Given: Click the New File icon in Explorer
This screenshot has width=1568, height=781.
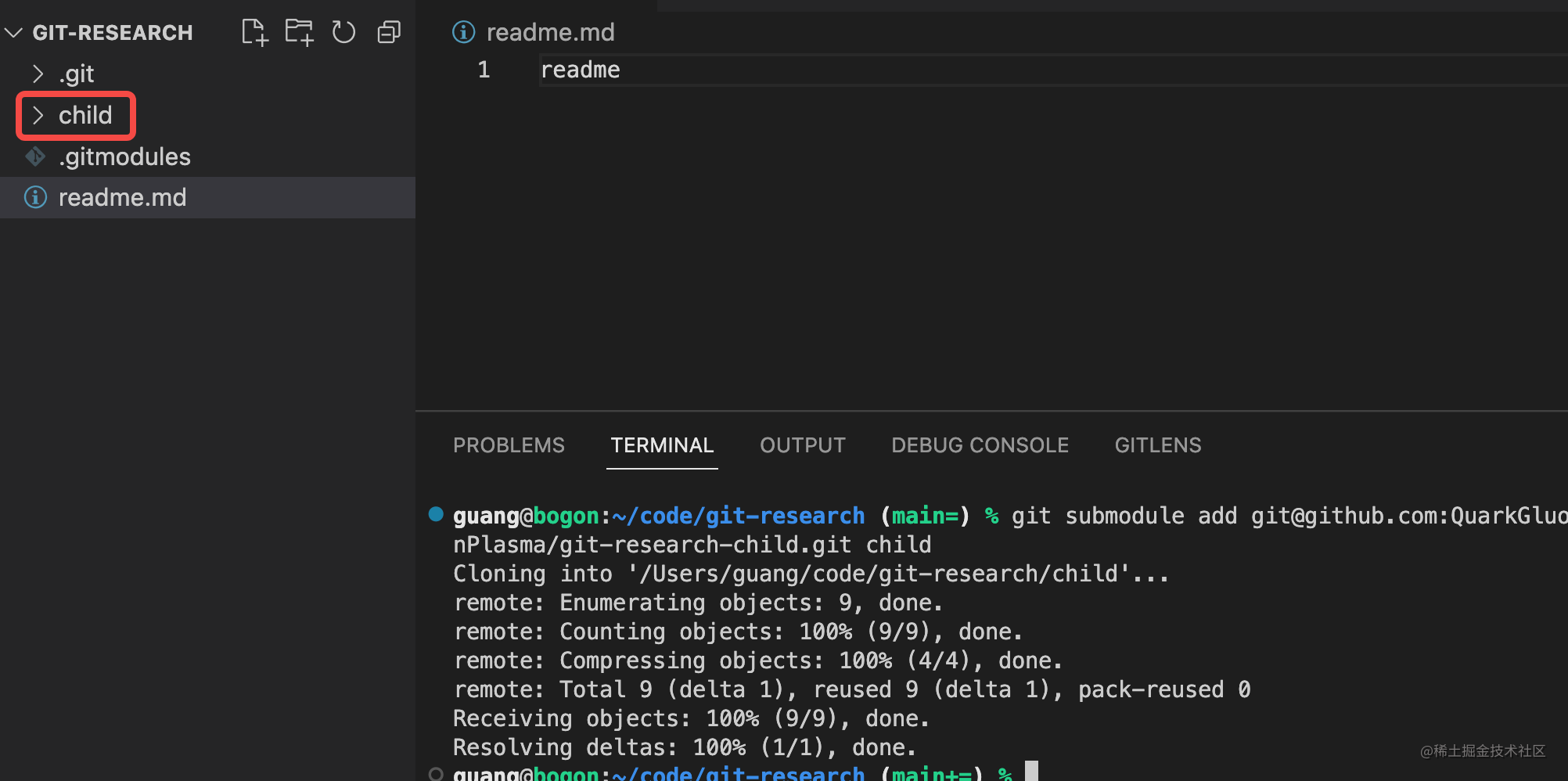Looking at the screenshot, I should point(254,32).
